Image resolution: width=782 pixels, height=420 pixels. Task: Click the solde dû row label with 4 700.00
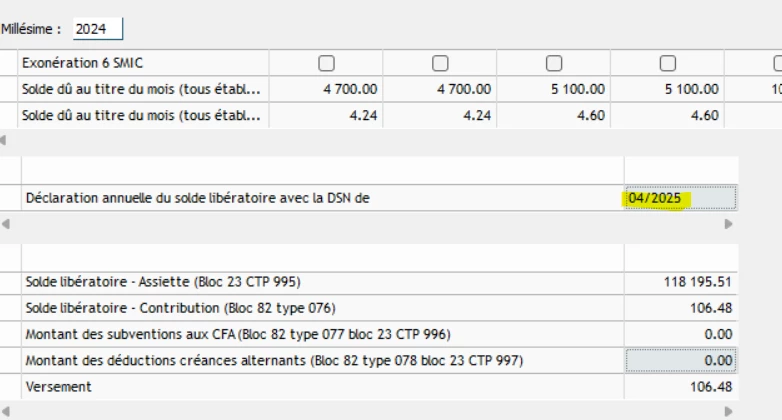pyautogui.click(x=141, y=89)
